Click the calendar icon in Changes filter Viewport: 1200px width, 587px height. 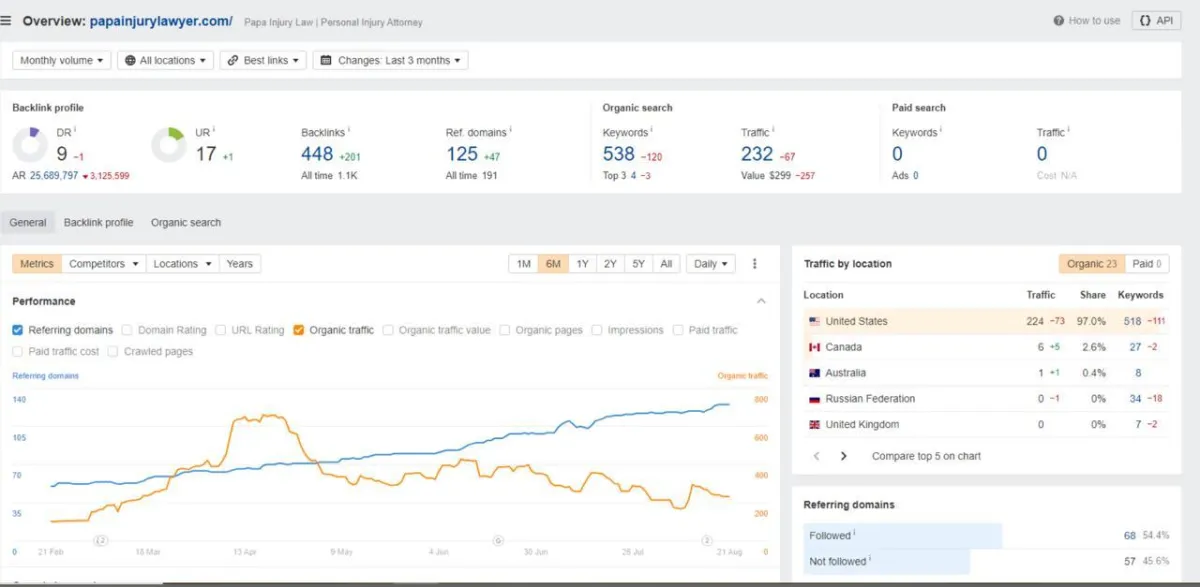(326, 61)
